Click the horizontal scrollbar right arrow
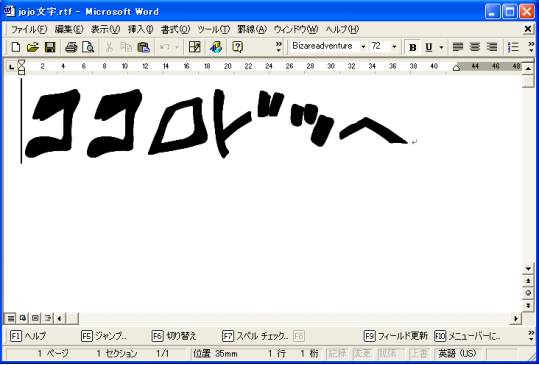This screenshot has height=365, width=539. [x=516, y=319]
